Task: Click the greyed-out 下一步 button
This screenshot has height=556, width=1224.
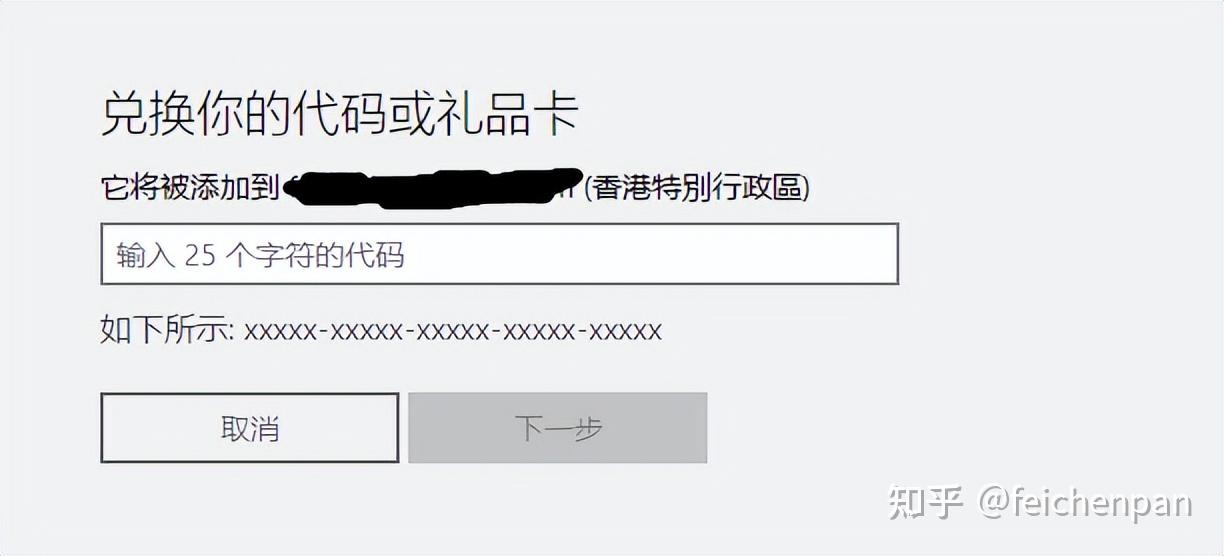Action: pyautogui.click(x=558, y=428)
